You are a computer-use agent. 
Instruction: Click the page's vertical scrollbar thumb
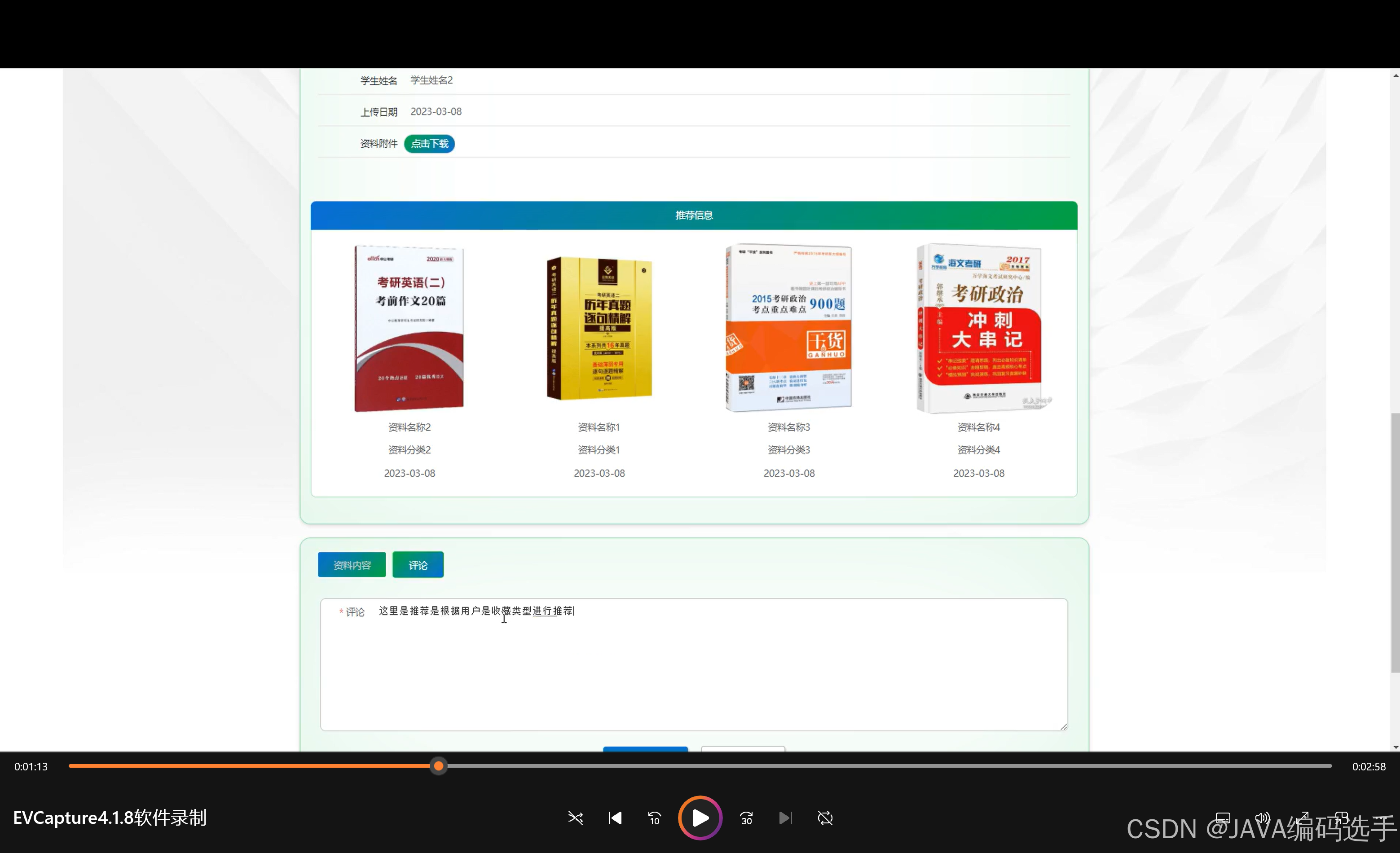(1395, 543)
